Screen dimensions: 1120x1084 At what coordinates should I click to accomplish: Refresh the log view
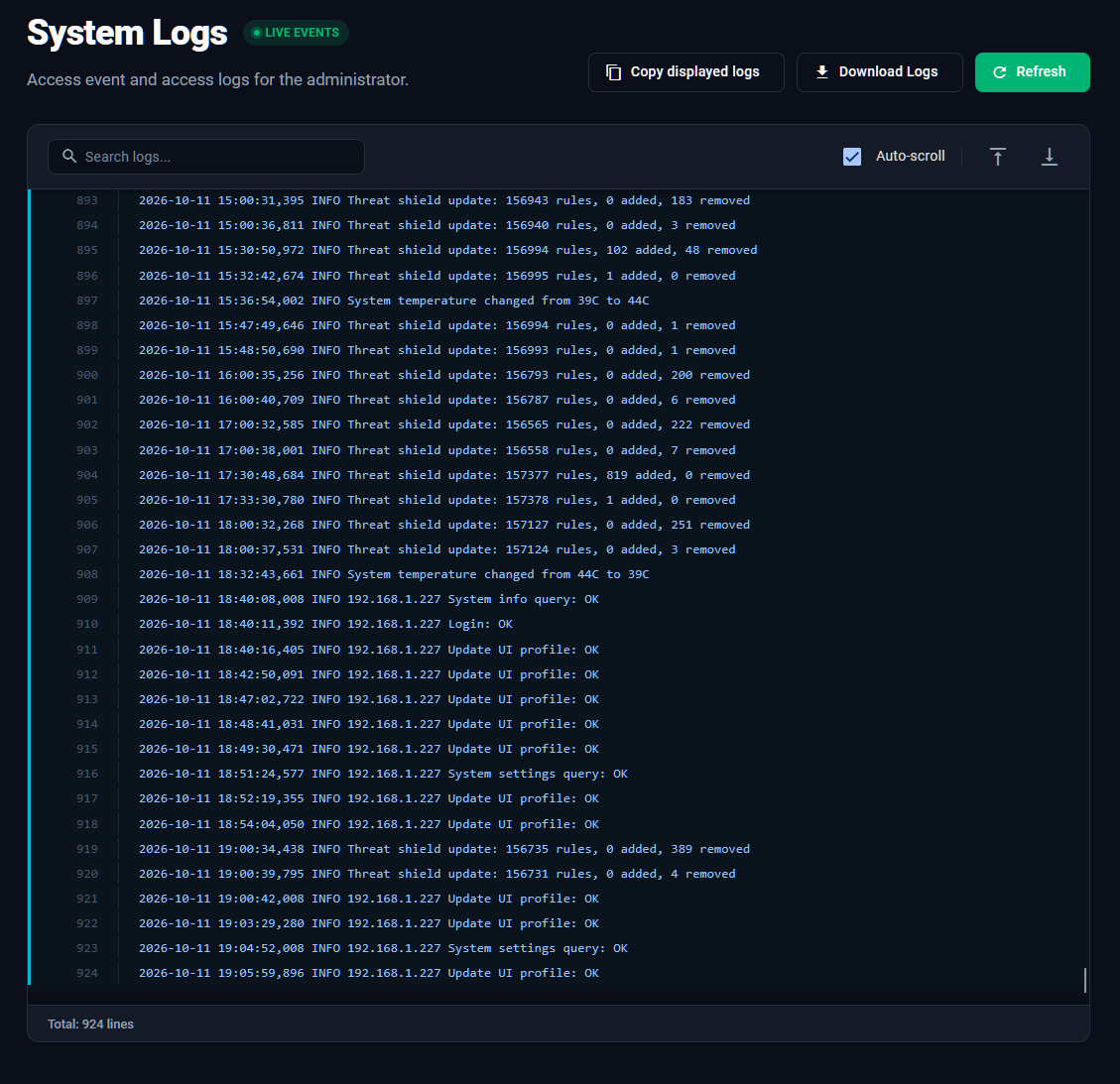[x=1032, y=72]
